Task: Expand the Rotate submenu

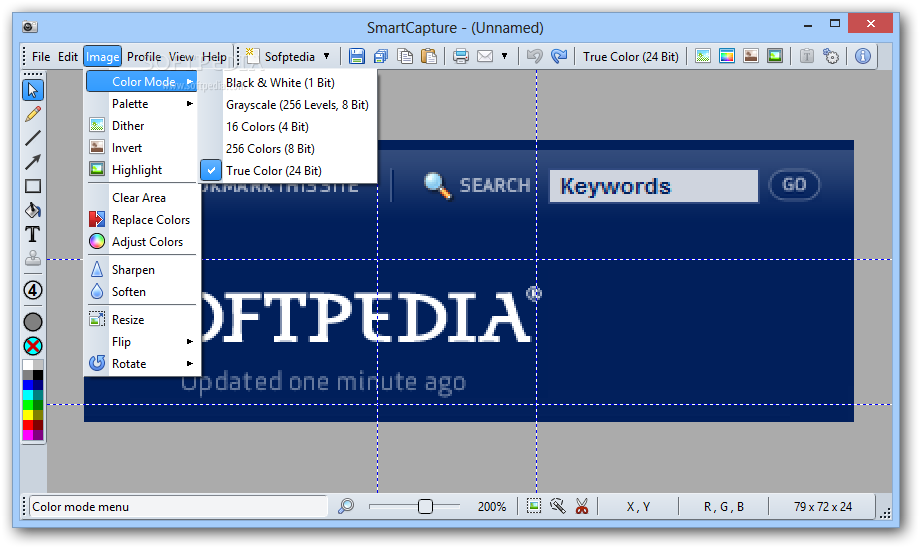Action: click(142, 364)
